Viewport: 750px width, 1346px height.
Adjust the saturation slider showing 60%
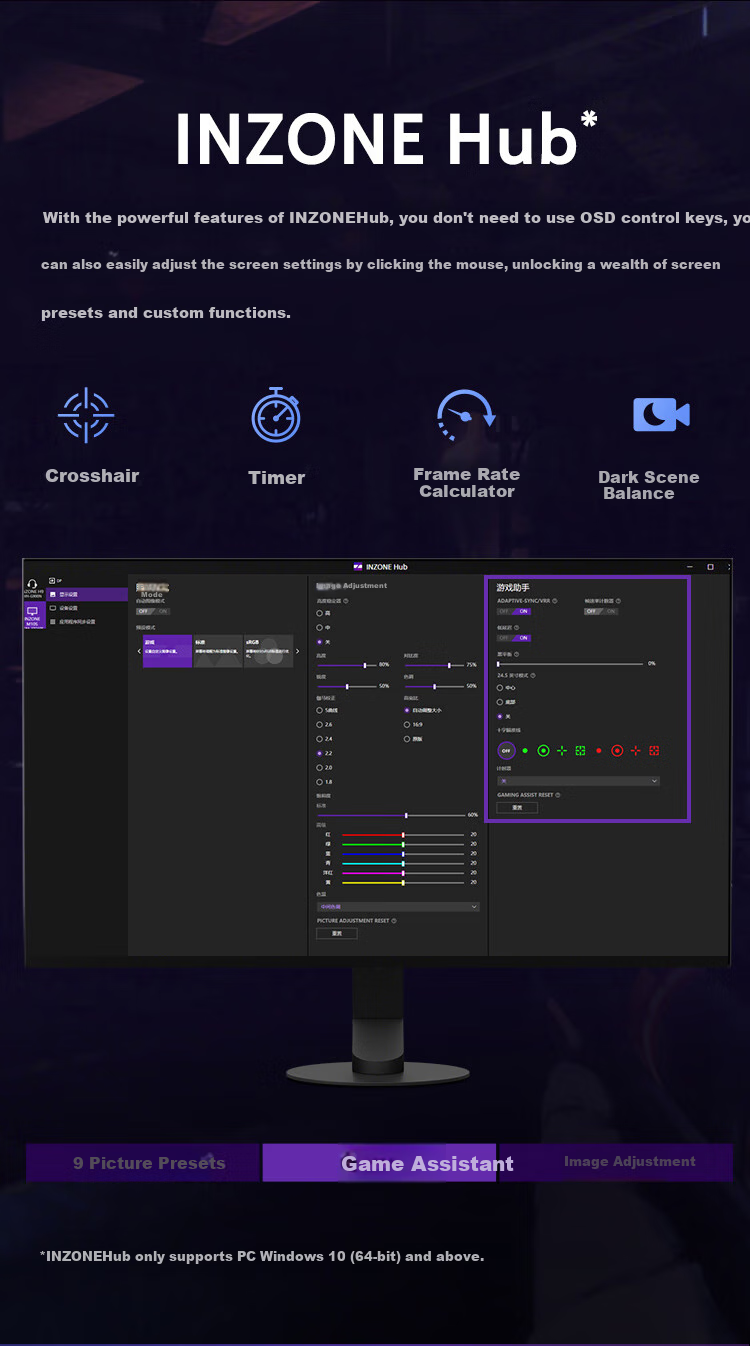point(390,815)
